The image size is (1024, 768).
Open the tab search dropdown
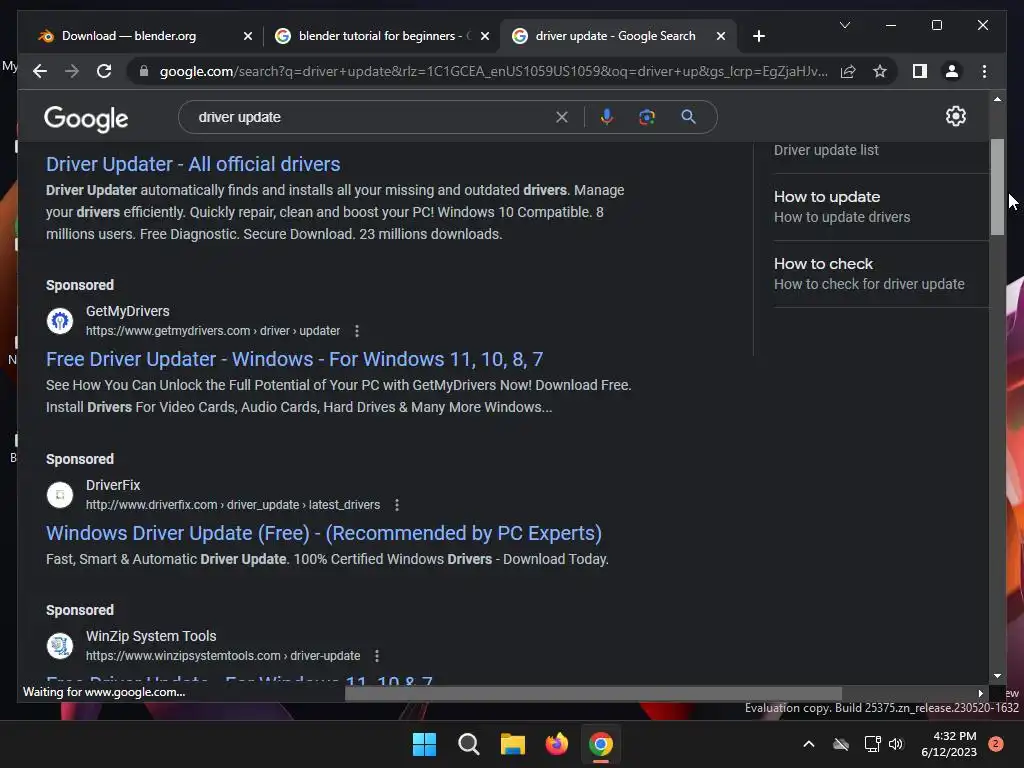click(844, 25)
